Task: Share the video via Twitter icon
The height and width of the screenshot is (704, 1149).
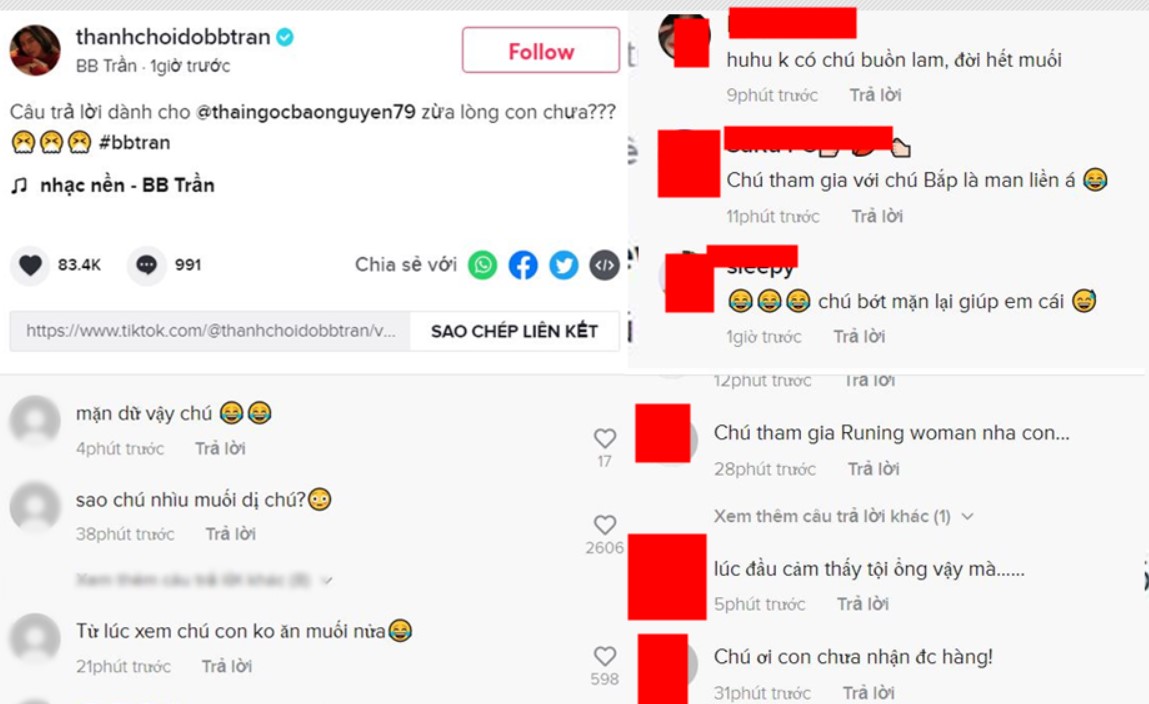Action: pos(564,265)
